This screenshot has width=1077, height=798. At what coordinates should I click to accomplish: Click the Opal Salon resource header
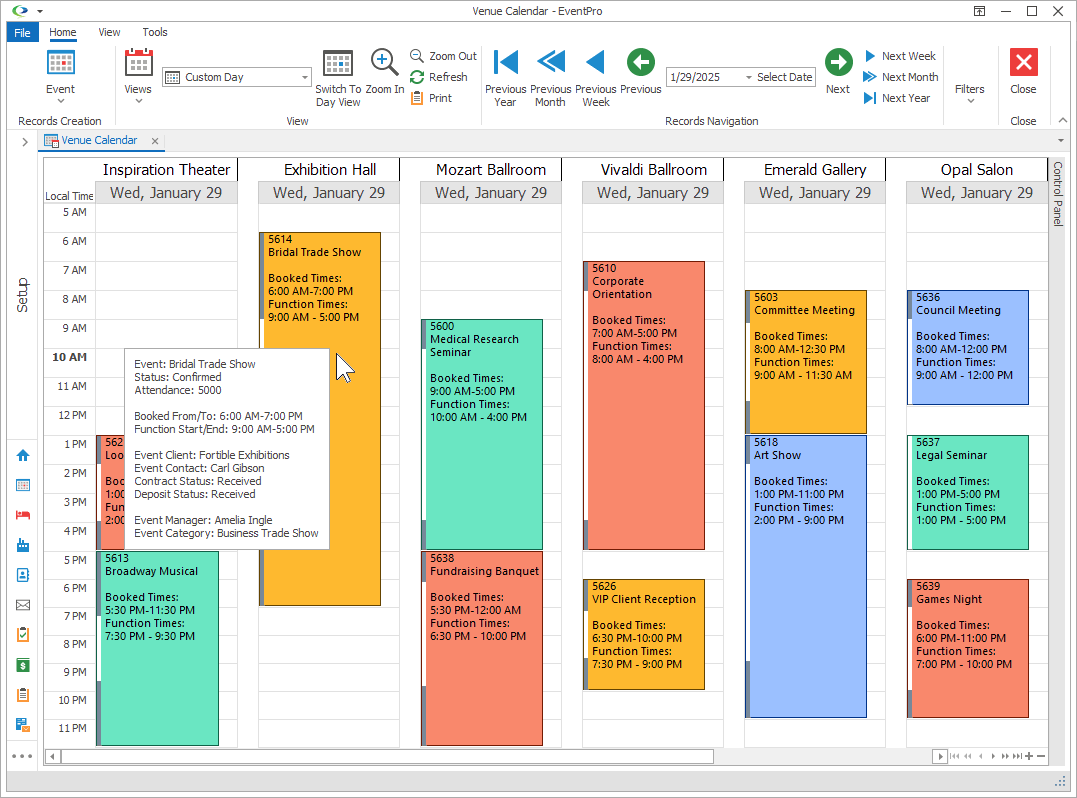pos(977,170)
